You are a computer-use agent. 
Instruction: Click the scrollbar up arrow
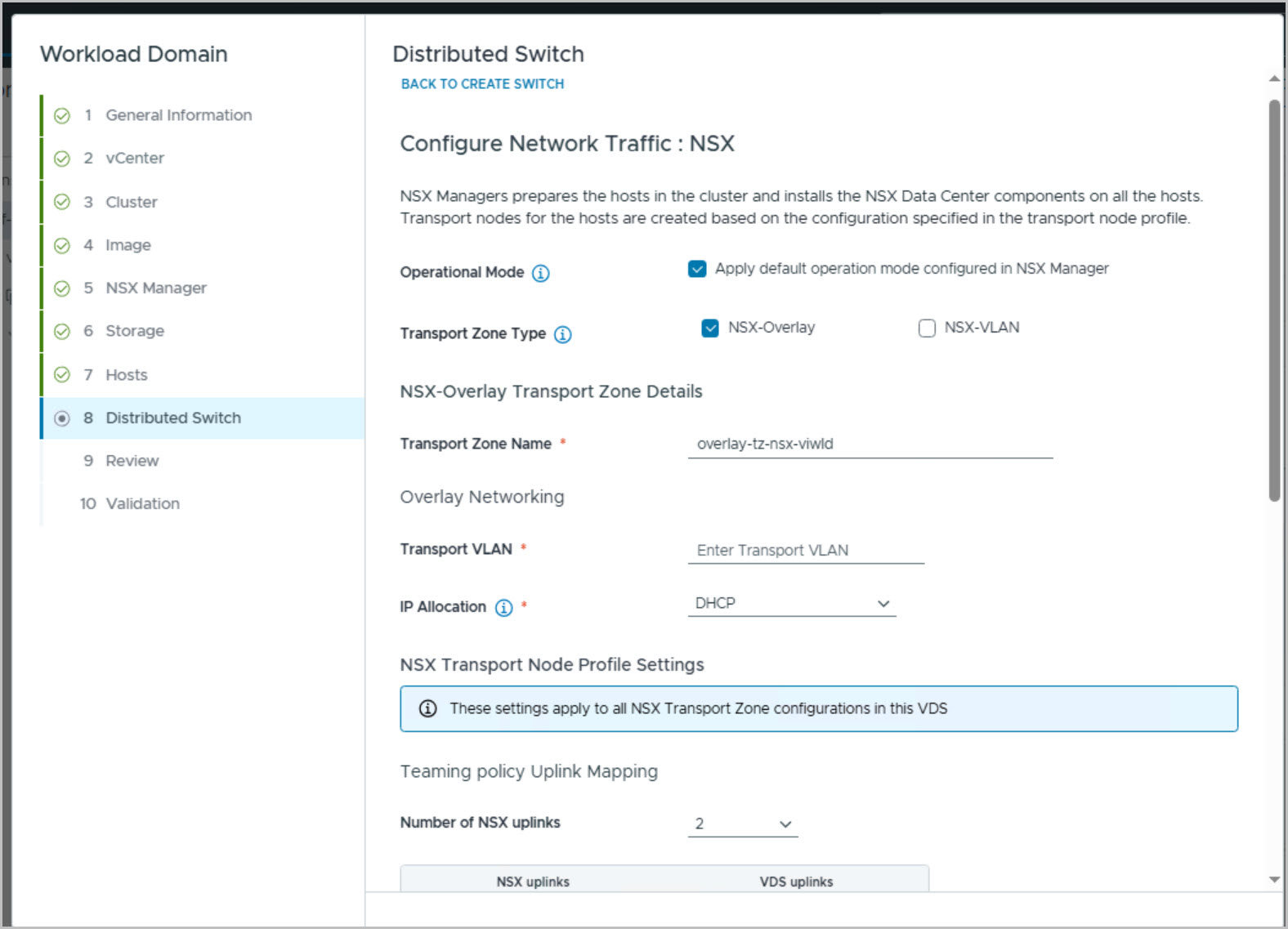coord(1274,78)
